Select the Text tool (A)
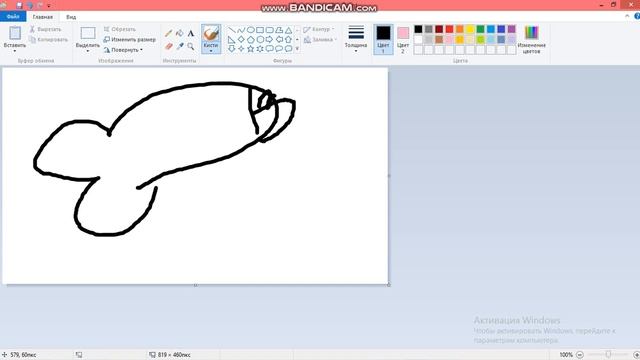 (x=191, y=33)
